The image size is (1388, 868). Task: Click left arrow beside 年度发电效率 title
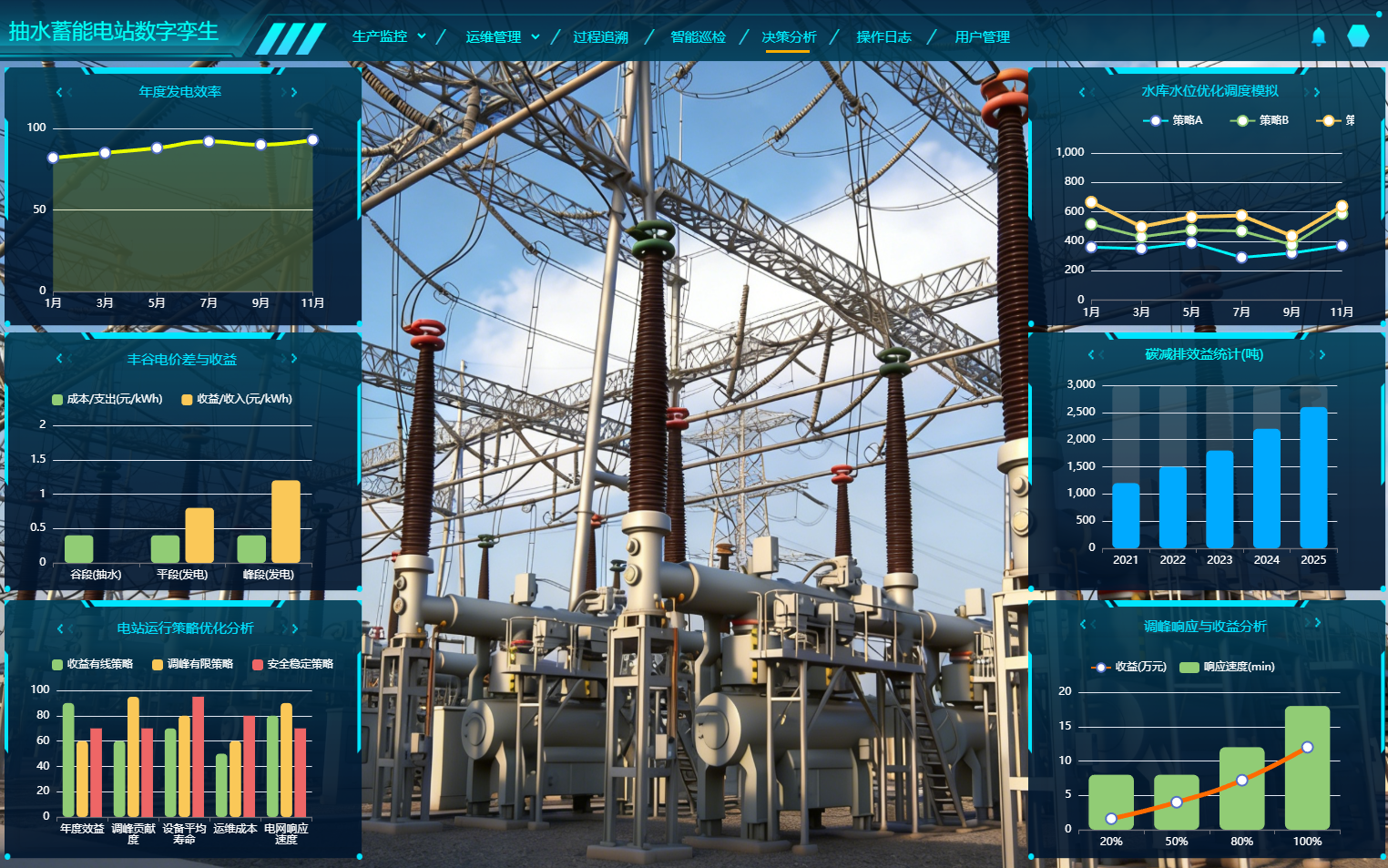point(61,92)
